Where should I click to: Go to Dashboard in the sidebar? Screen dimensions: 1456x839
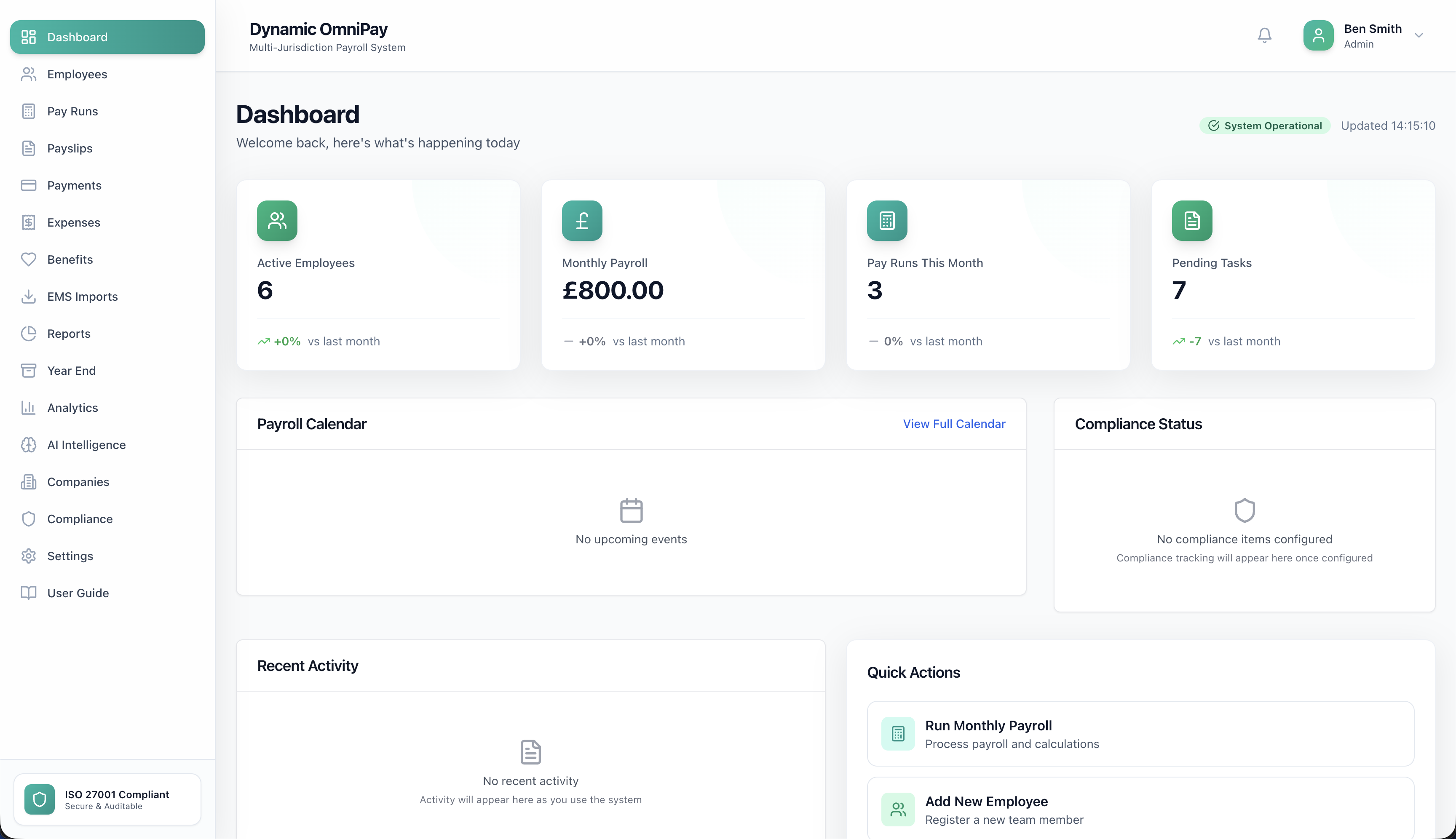pos(107,37)
